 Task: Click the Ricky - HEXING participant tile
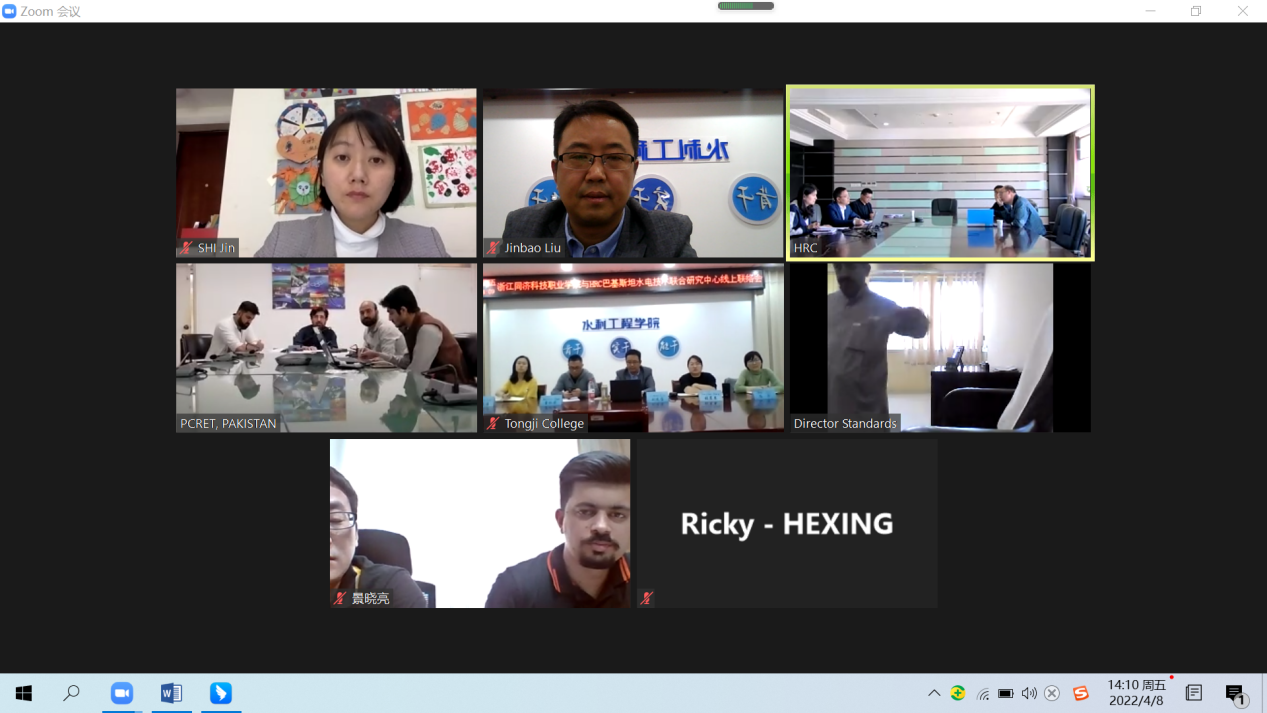787,524
